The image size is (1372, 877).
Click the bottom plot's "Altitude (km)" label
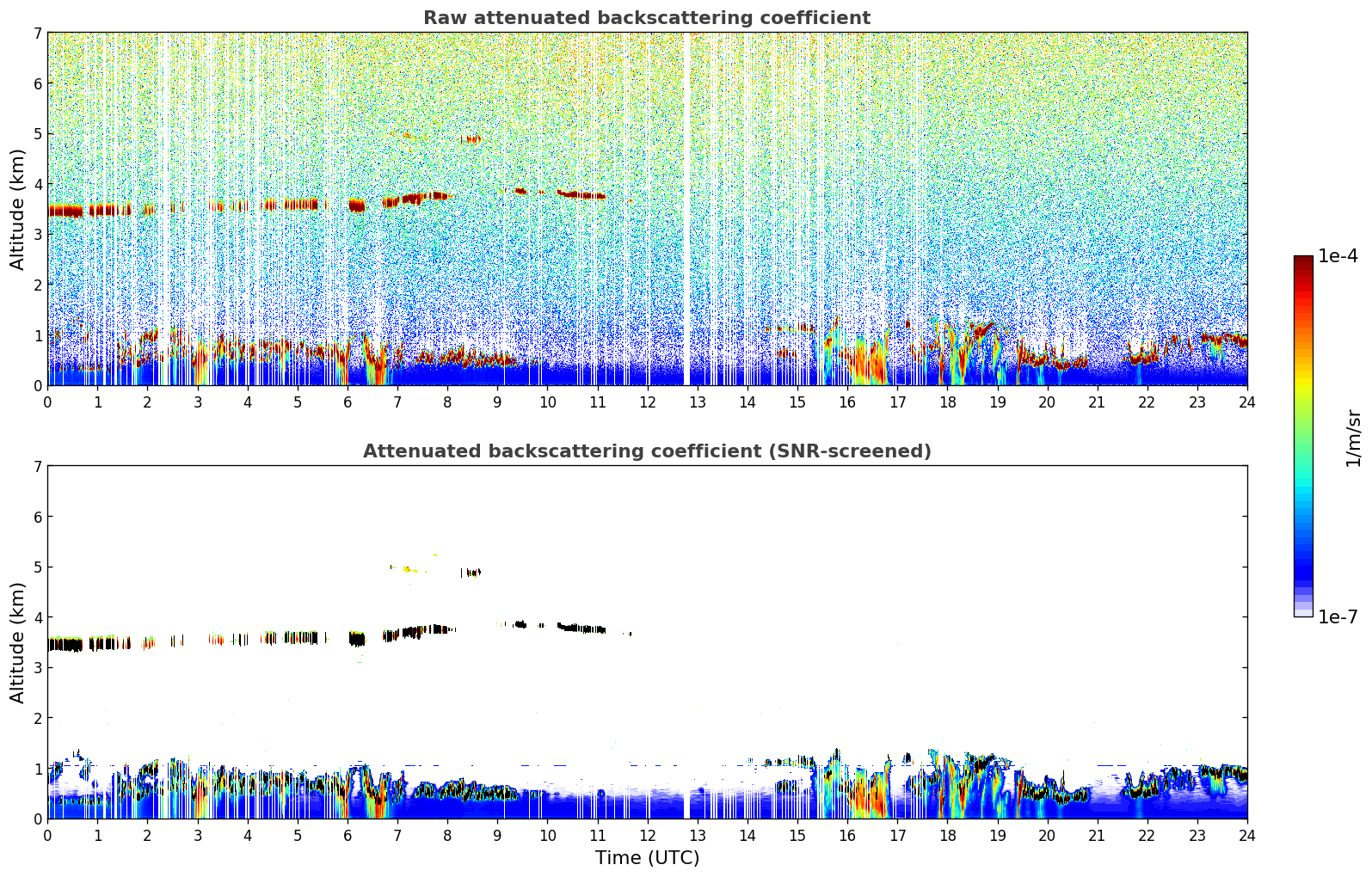pyautogui.click(x=18, y=642)
